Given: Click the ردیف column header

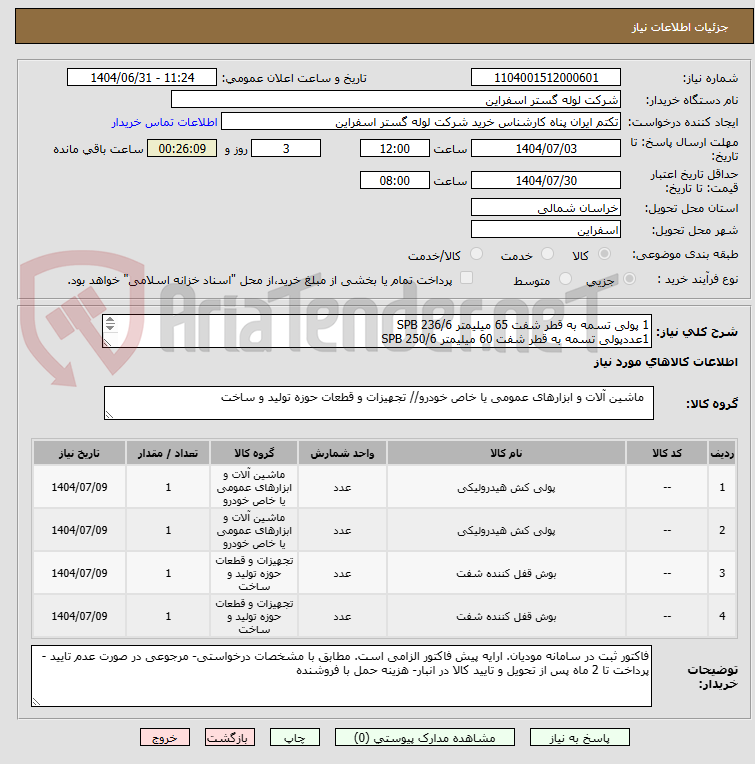Looking at the screenshot, I should (x=722, y=453).
